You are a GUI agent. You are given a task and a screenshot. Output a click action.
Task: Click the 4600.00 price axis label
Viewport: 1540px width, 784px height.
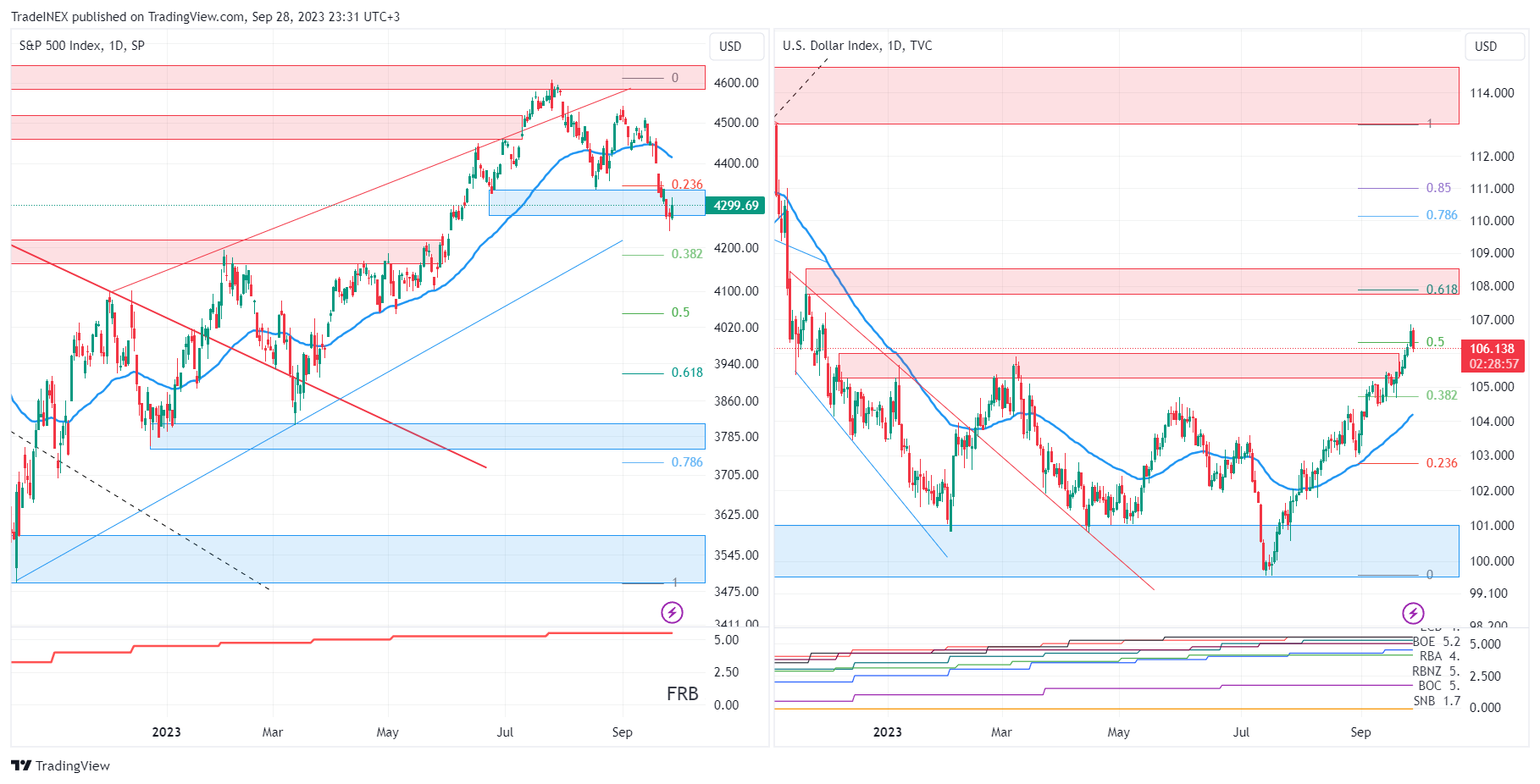(736, 83)
